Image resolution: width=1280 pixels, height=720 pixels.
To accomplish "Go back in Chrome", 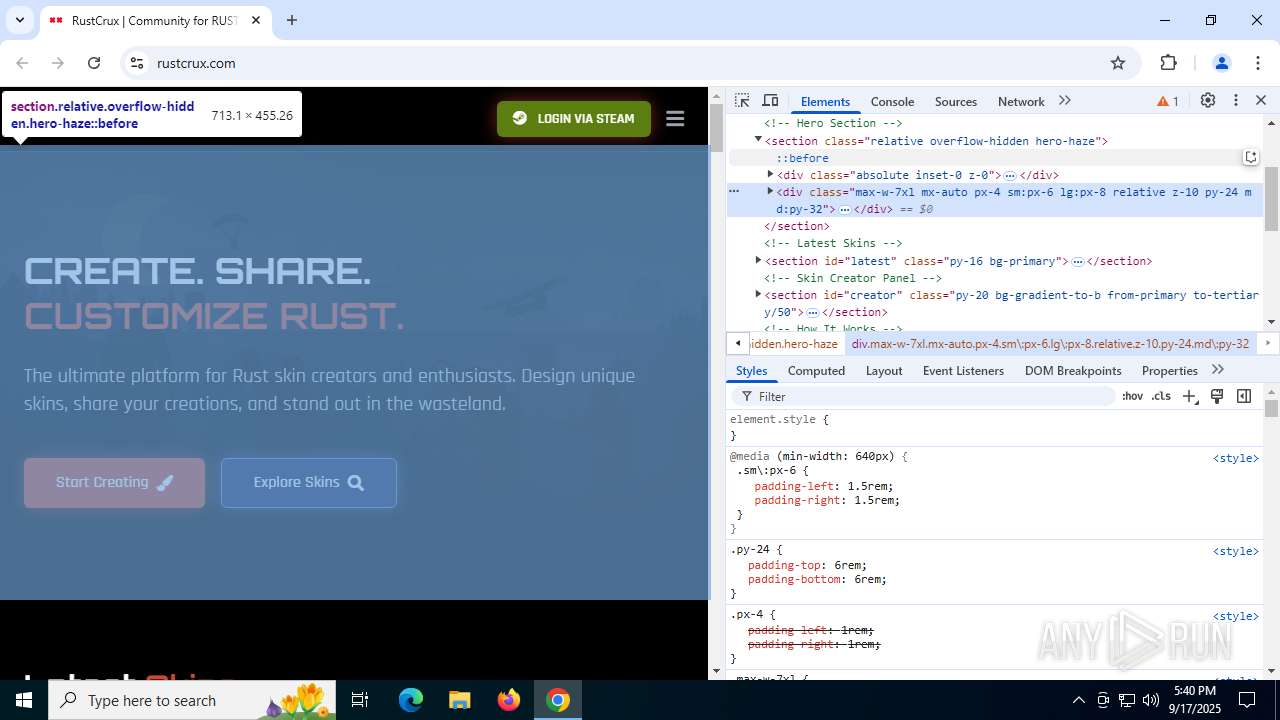I will 22,63.
